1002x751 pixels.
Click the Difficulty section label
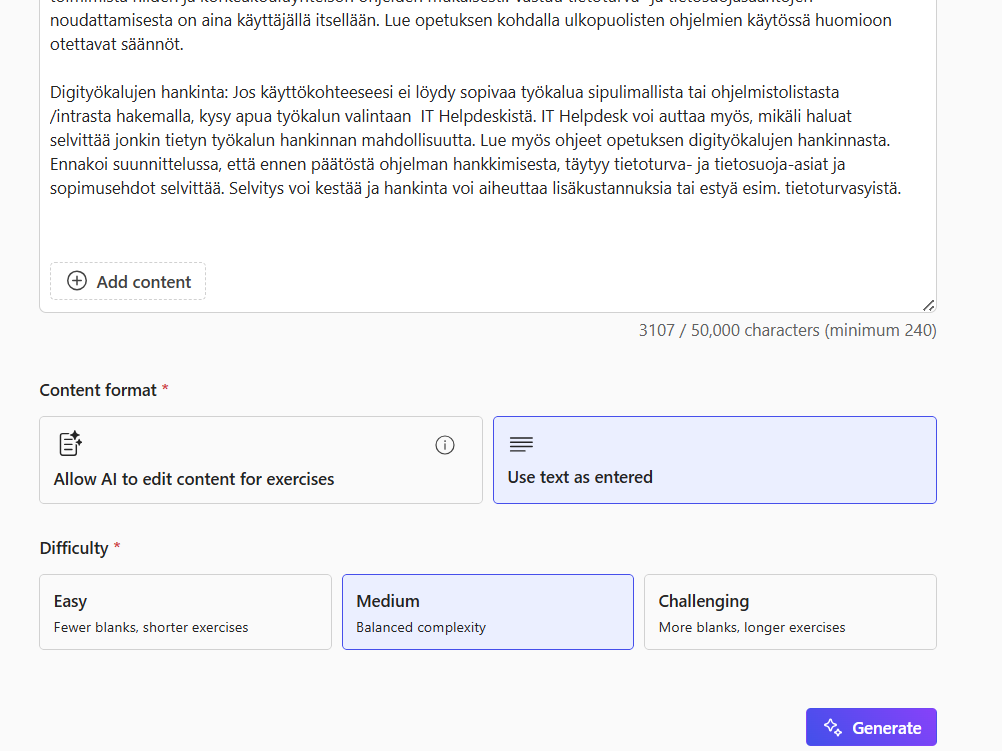point(74,548)
